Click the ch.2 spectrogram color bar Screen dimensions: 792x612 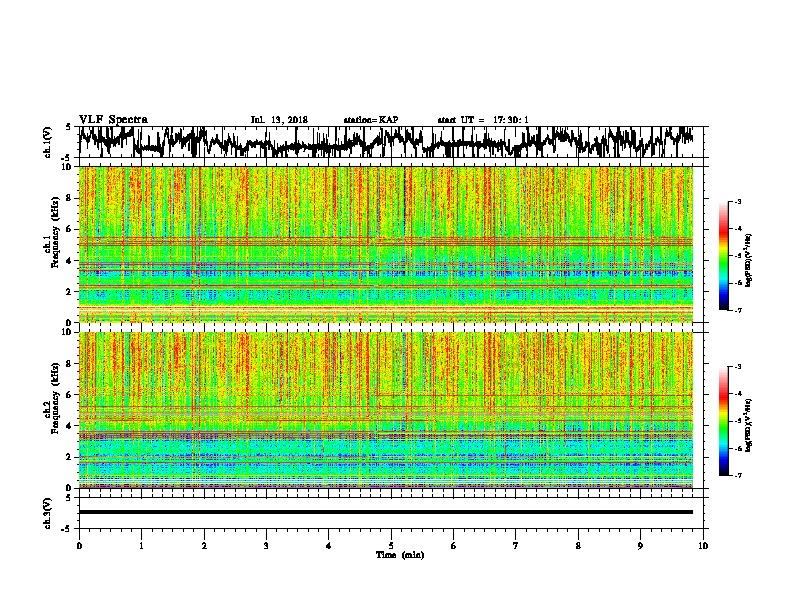click(x=723, y=421)
